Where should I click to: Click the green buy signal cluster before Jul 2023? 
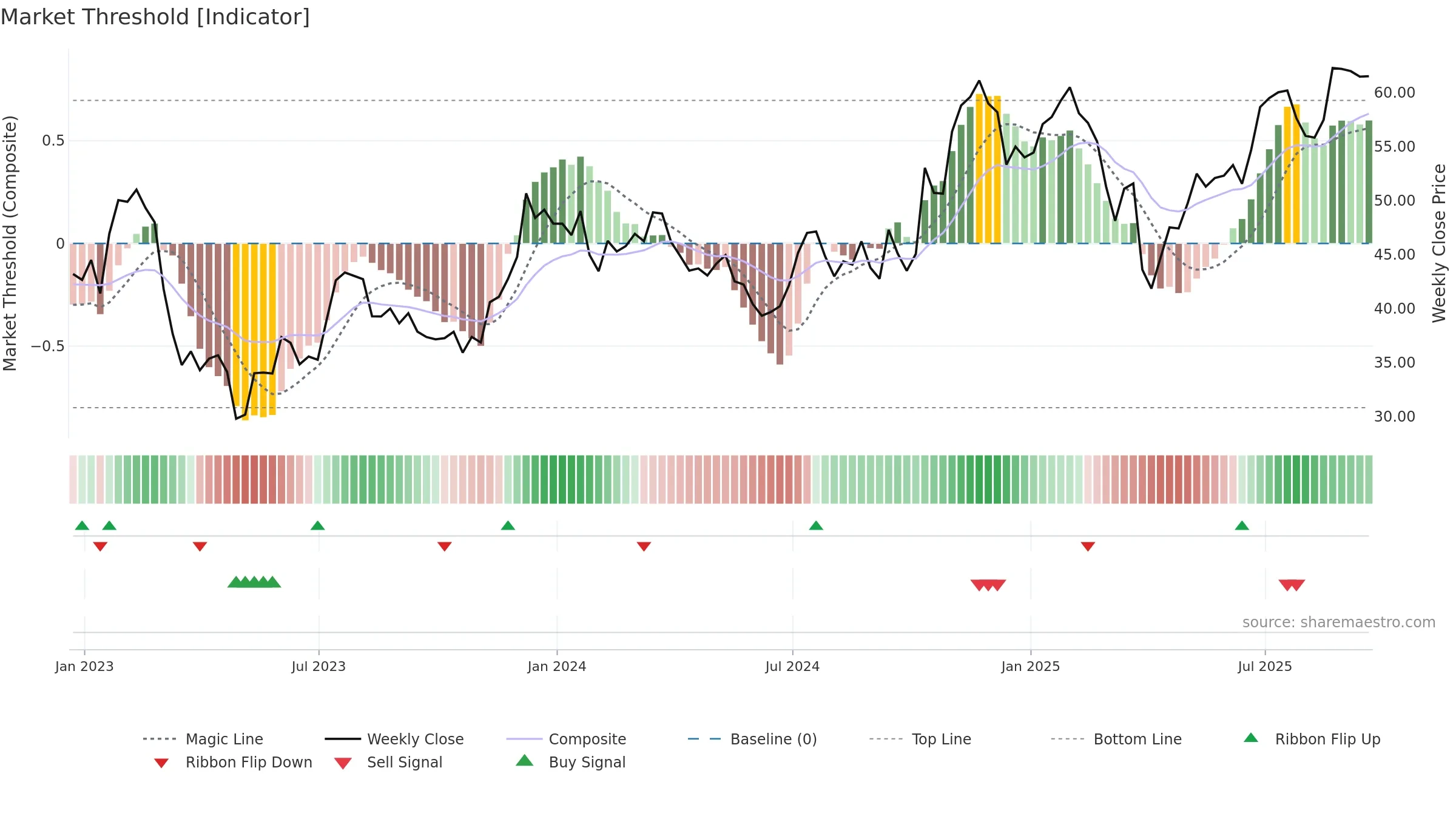click(254, 582)
